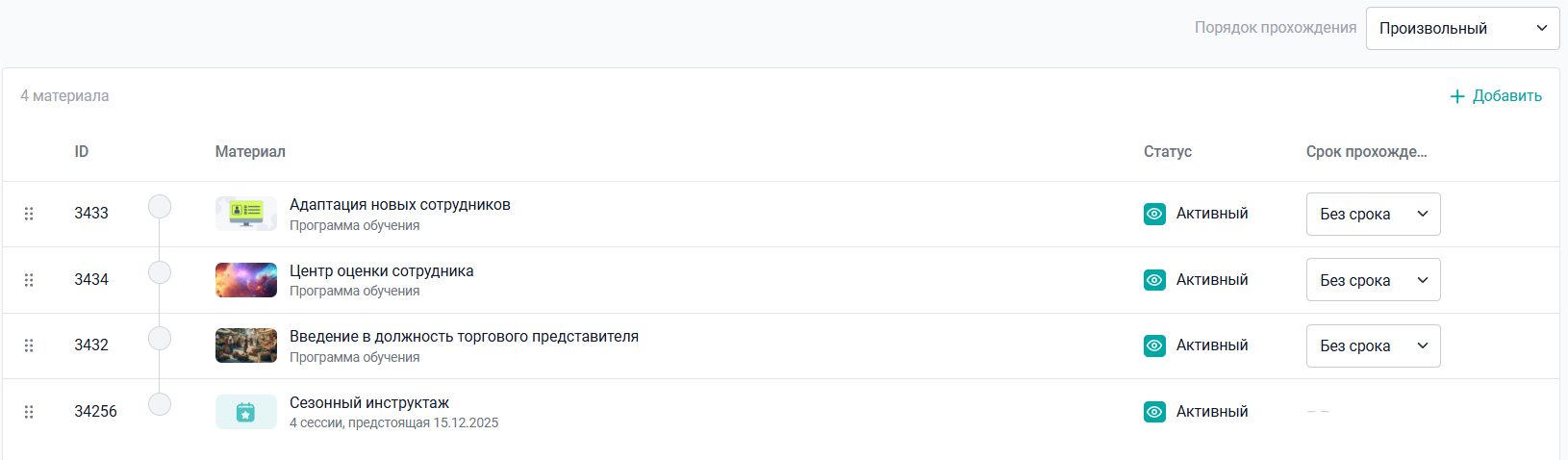Viewport: 1568px width, 460px height.
Task: Click calendar star icon of Сезонный инструктаж
Action: 246,412
